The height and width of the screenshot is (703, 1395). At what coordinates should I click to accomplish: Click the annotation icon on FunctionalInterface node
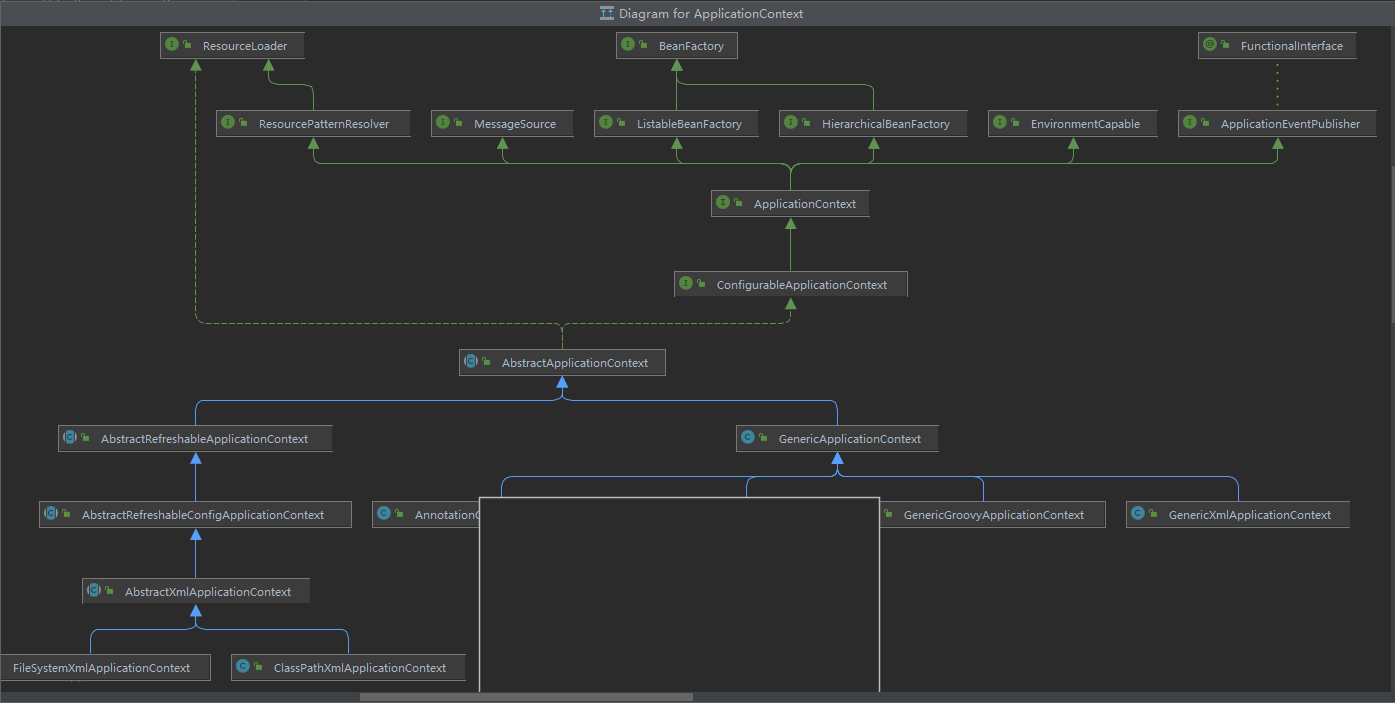(x=1210, y=45)
